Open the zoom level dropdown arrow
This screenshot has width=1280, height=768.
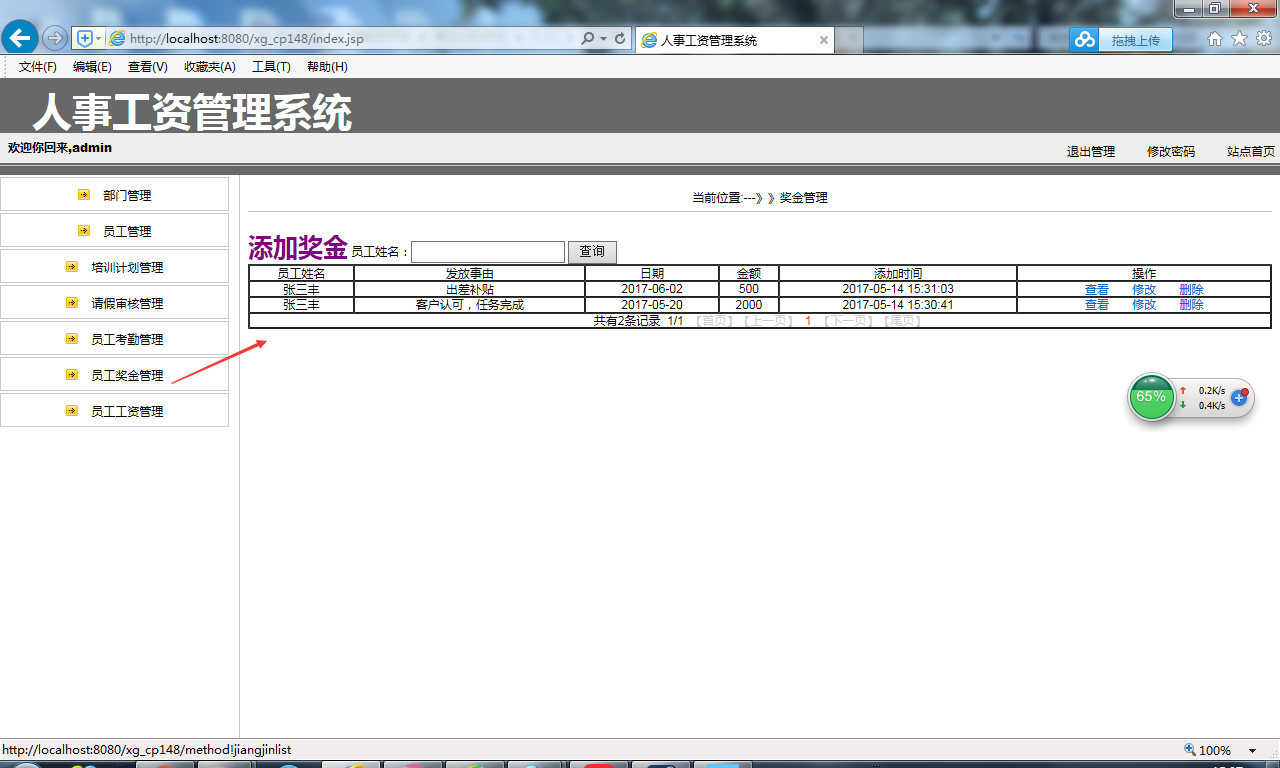click(1252, 751)
